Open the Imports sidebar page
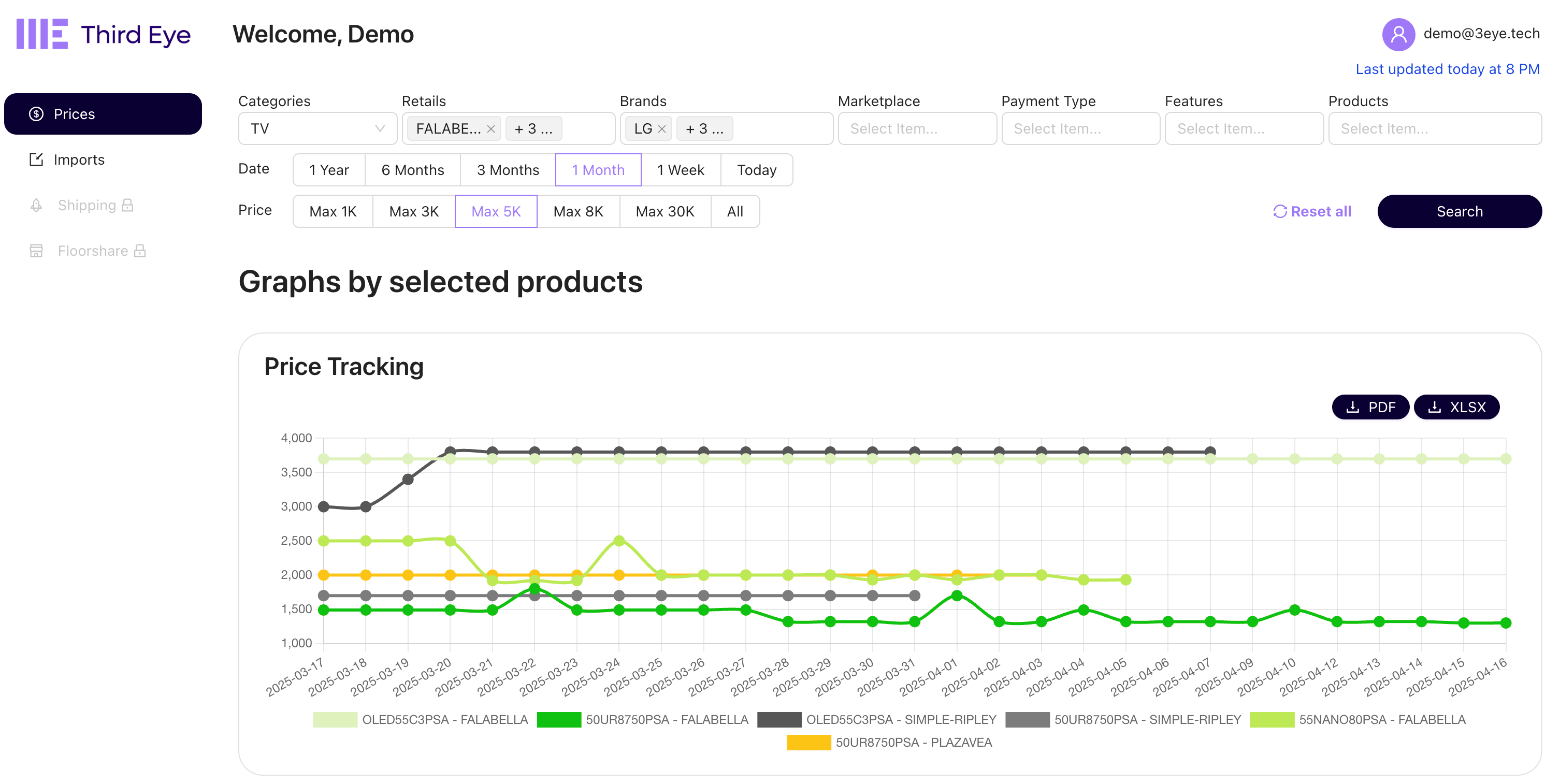 pyautogui.click(x=79, y=160)
